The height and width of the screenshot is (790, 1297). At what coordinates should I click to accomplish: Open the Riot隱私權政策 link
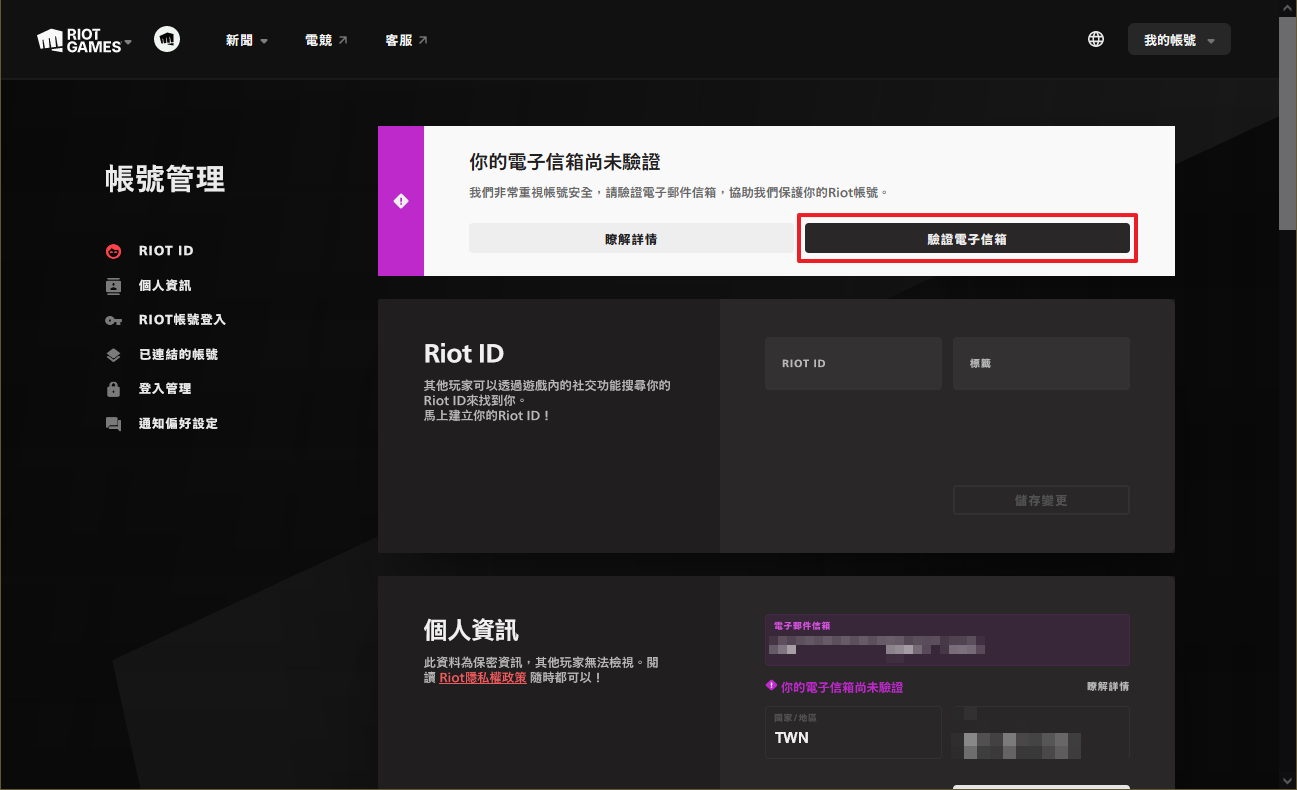click(x=483, y=678)
